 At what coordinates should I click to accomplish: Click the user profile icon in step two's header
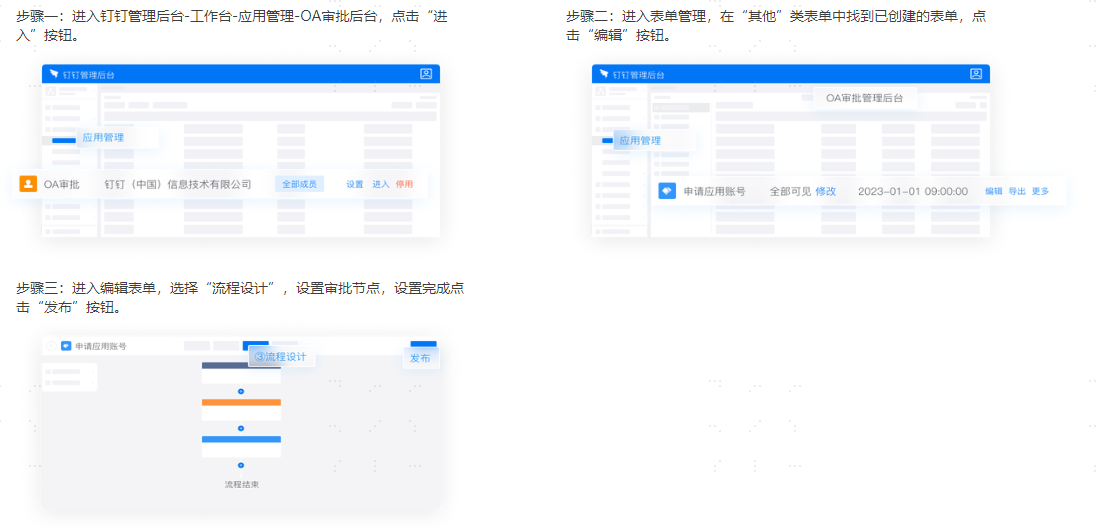[x=976, y=73]
